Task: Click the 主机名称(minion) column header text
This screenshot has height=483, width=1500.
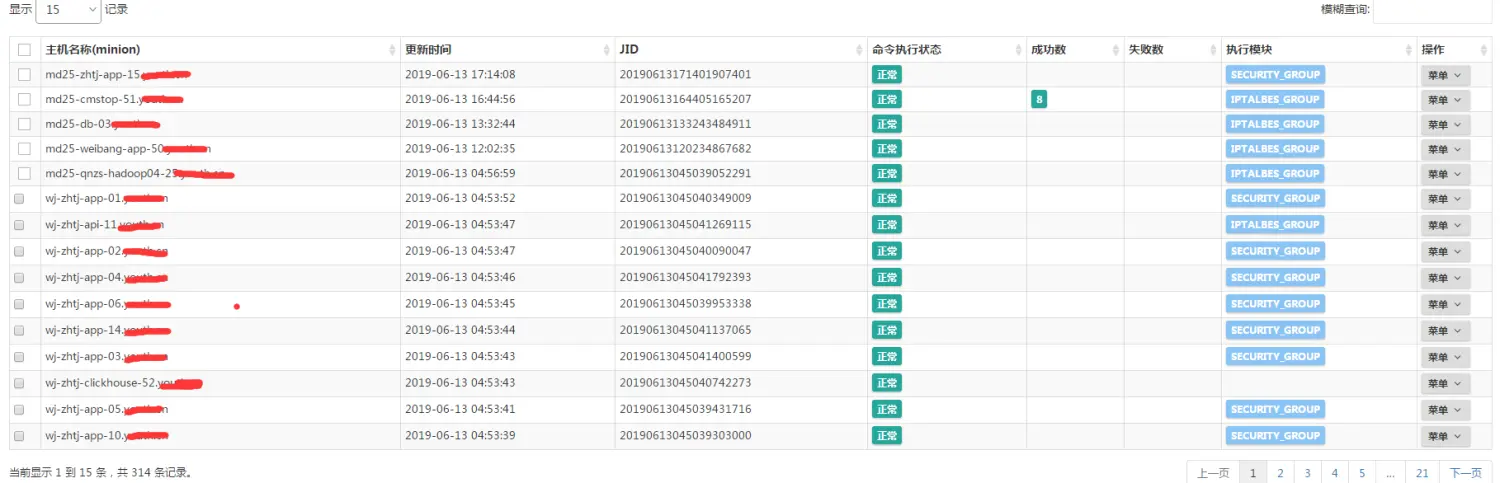Action: (x=92, y=50)
